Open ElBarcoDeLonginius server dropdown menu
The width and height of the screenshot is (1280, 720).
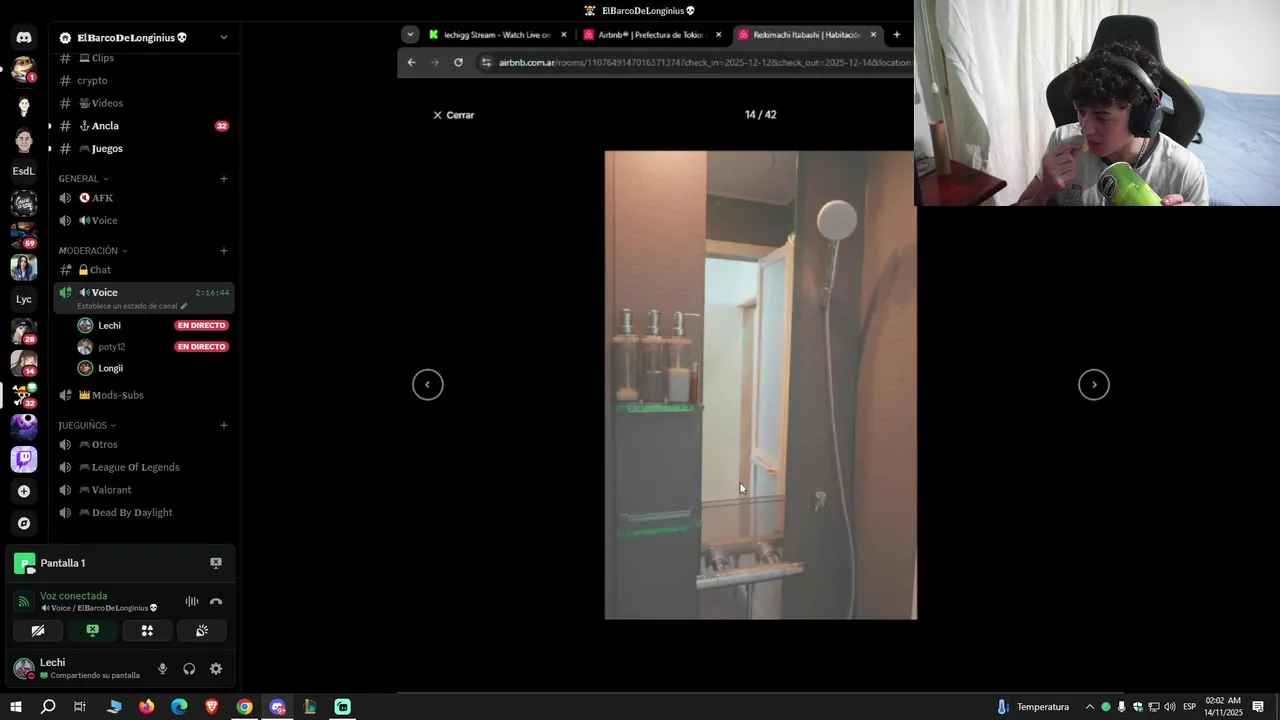click(x=223, y=37)
